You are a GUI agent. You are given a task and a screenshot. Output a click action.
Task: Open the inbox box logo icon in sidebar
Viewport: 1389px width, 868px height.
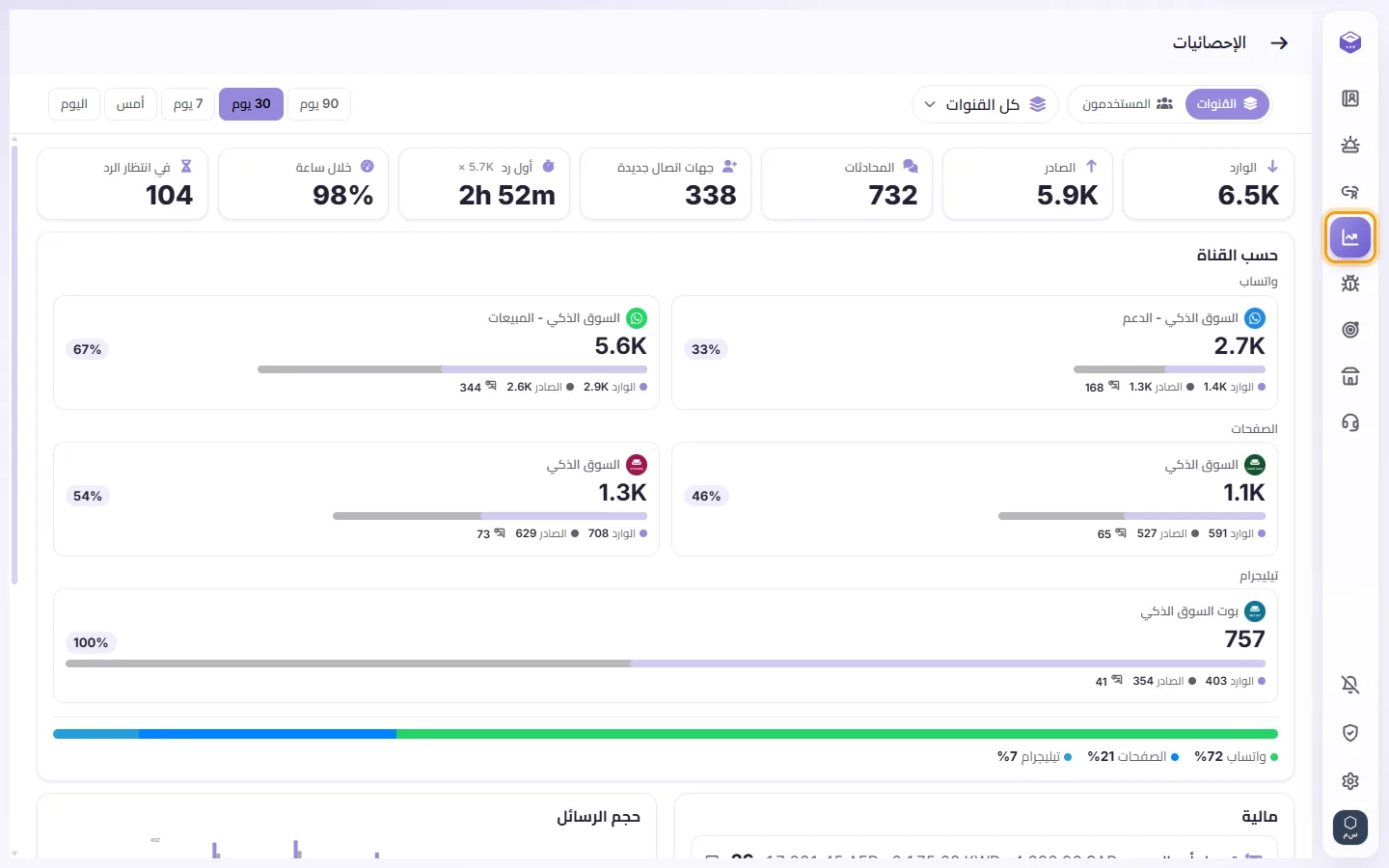(1350, 42)
